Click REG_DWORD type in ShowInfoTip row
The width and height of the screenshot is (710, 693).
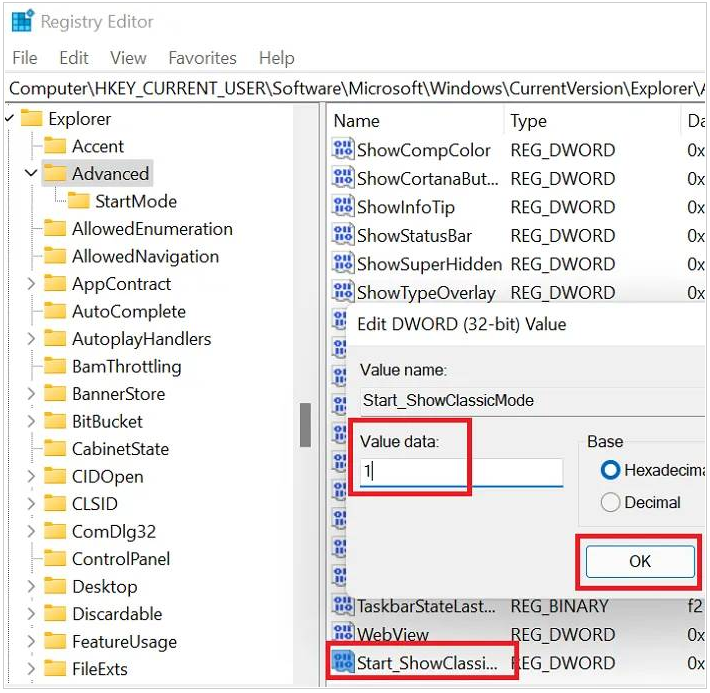(x=562, y=207)
